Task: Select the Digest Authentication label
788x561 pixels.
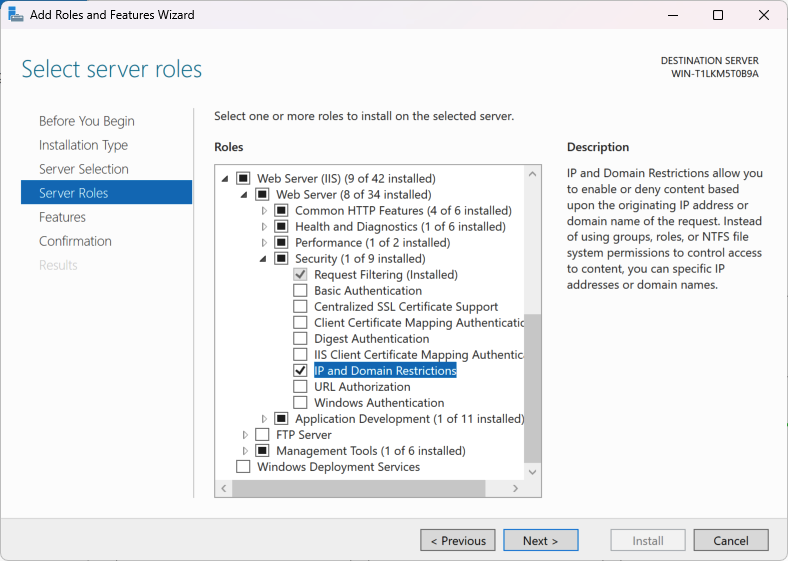Action: (x=371, y=339)
